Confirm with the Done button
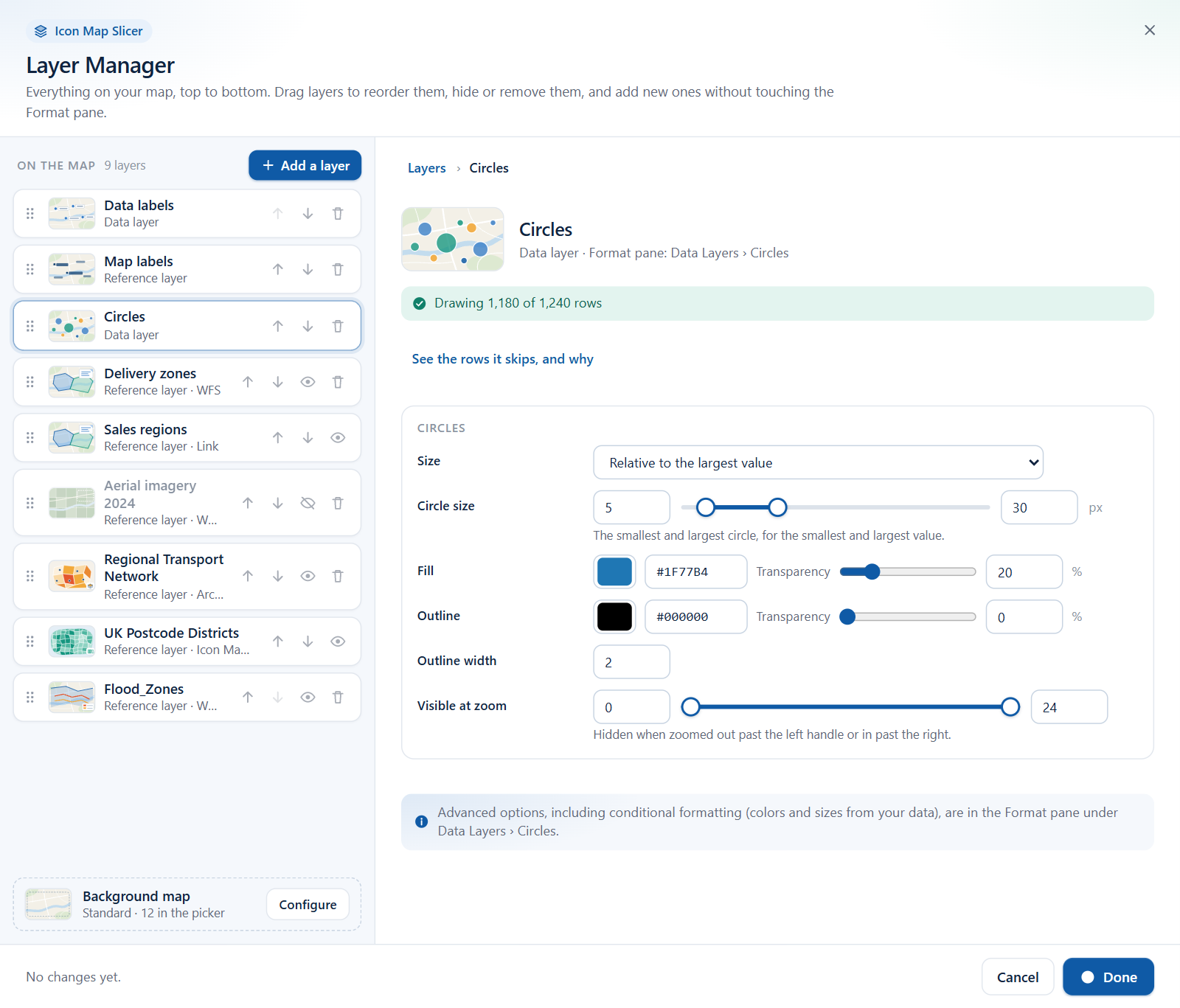Viewport: 1180px width, 1008px height. pos(1108,977)
